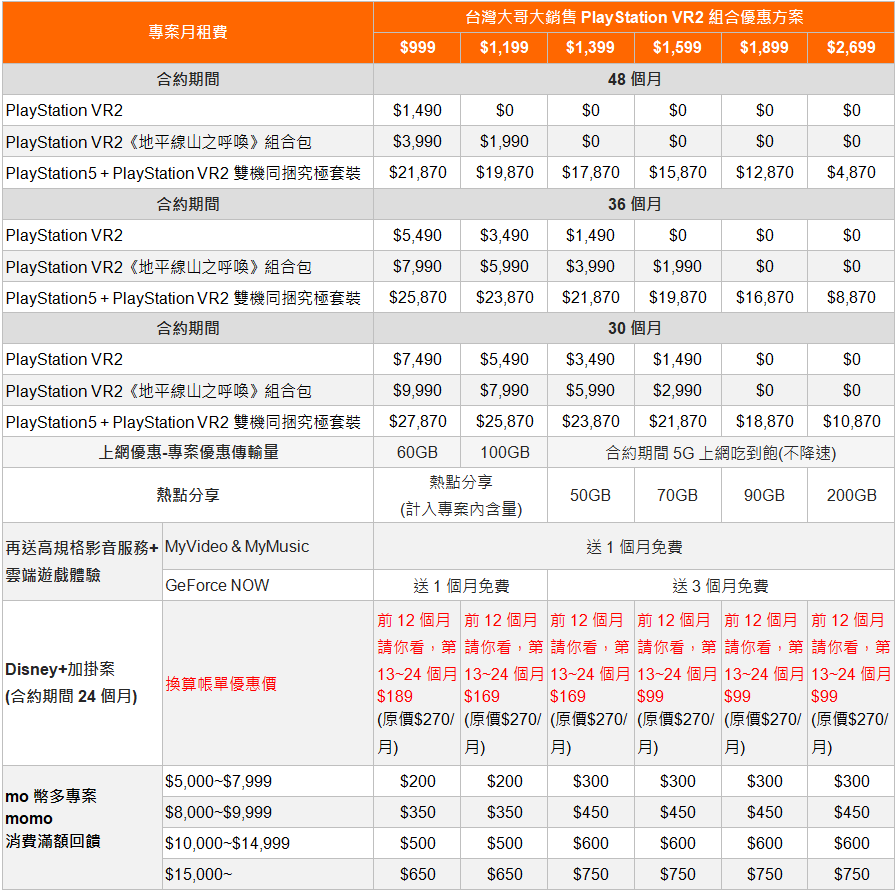Click 送 1 個月免費 in the GeForce NOW row

(x=461, y=586)
